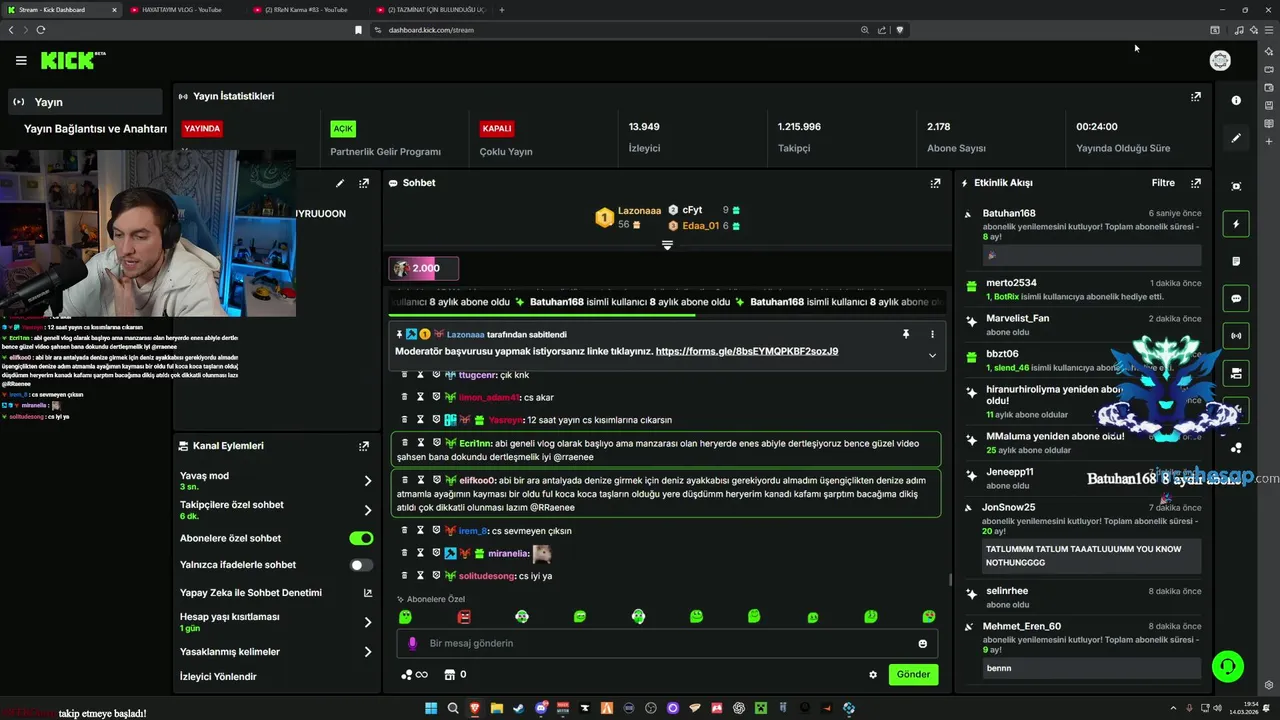Pop out the Kanal Eylemleri panel
The width and height of the screenshot is (1280, 720).
[x=364, y=446]
